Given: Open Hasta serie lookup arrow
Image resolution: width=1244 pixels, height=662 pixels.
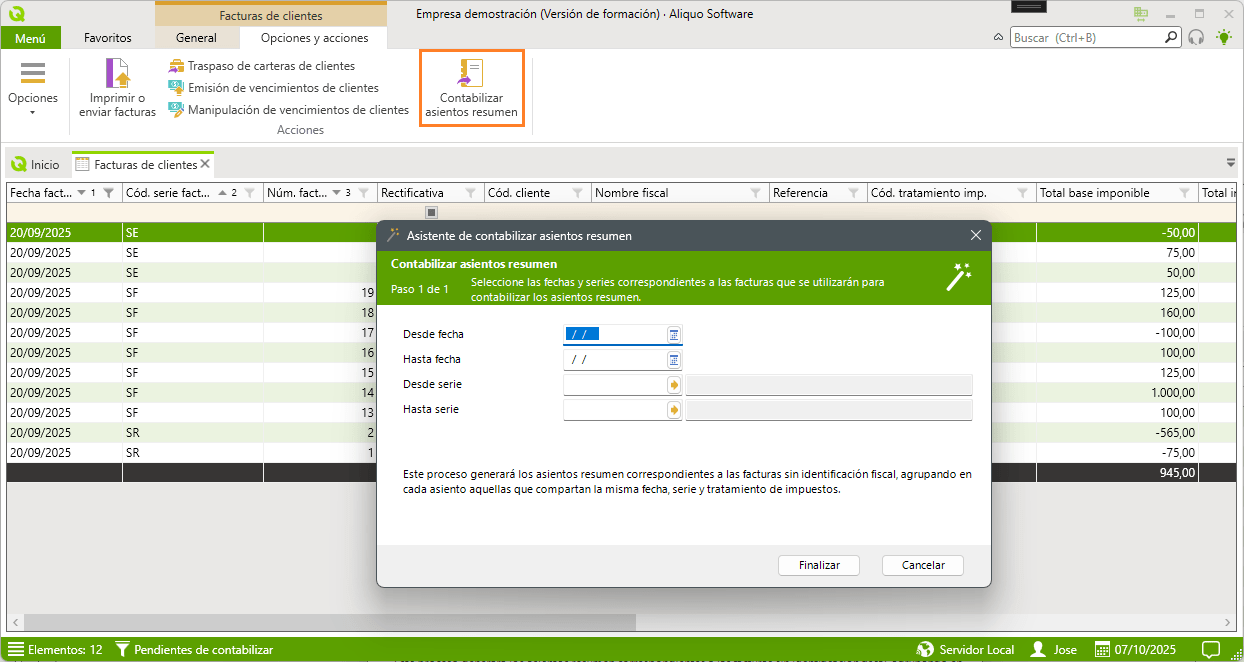Looking at the screenshot, I should click(x=674, y=410).
